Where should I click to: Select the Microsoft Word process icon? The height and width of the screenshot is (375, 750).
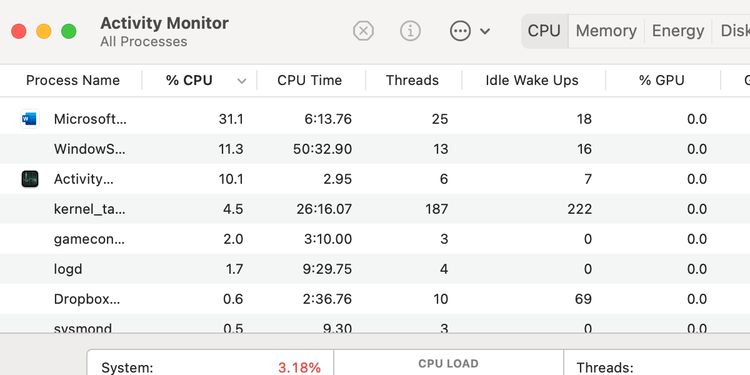[30, 119]
